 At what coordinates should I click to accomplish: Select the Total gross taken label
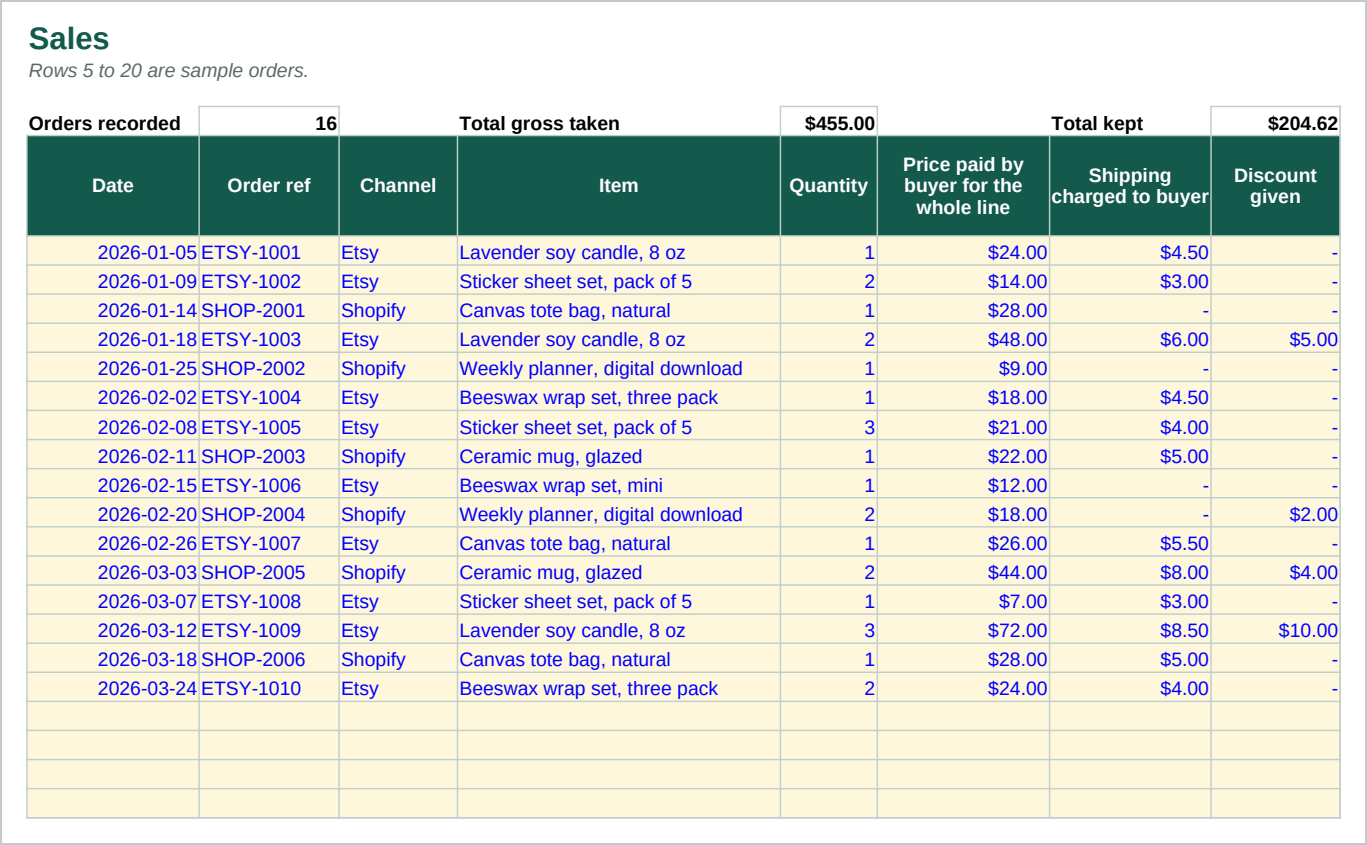click(x=539, y=123)
